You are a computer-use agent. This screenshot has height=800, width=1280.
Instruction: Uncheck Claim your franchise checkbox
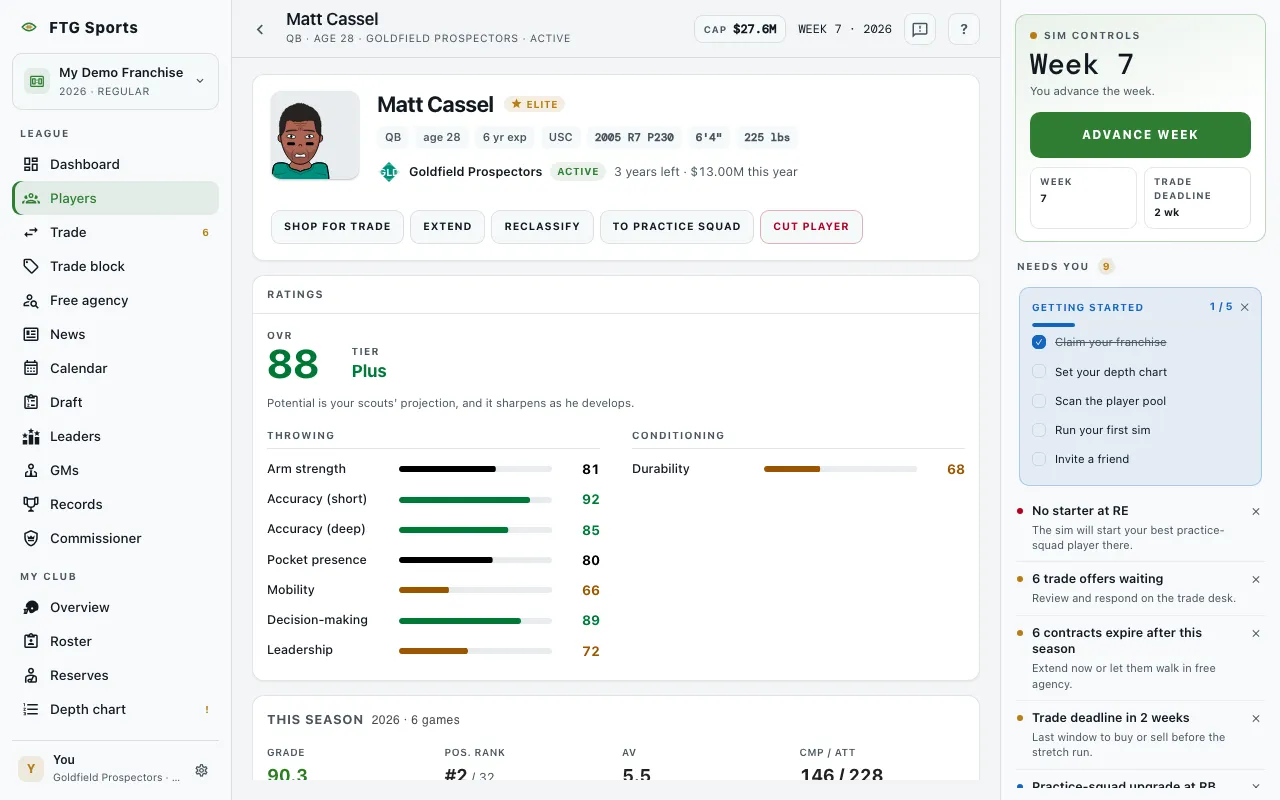click(x=1039, y=342)
